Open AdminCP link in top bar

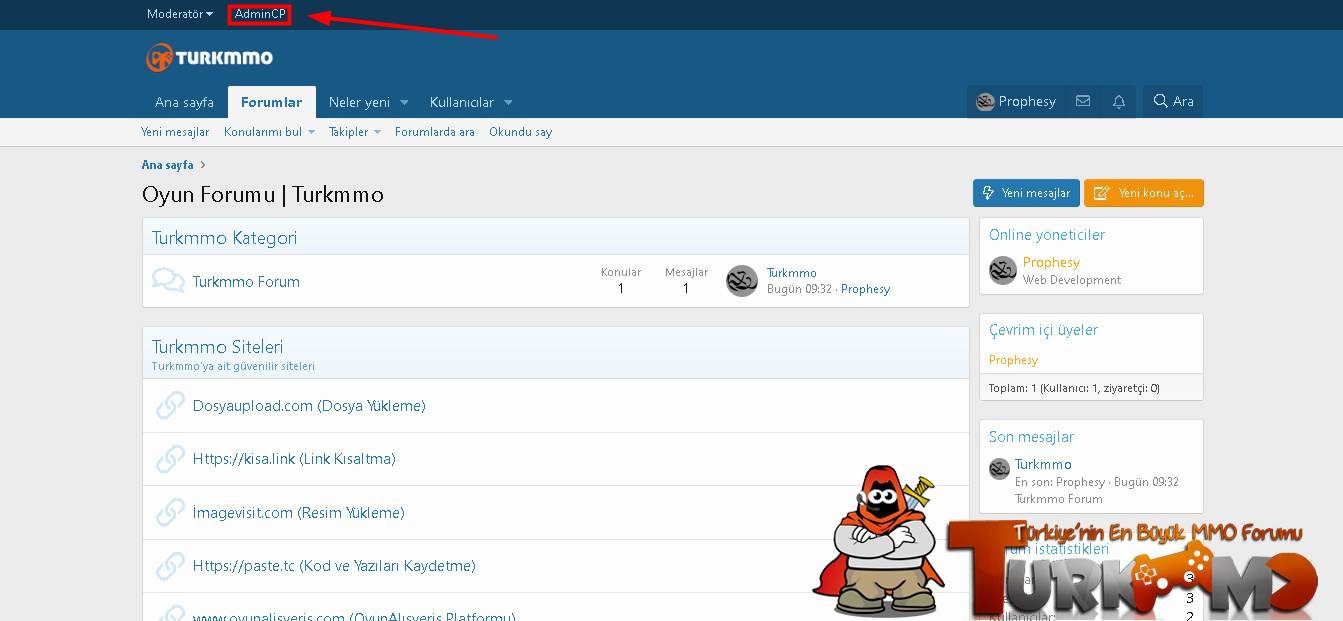(259, 14)
